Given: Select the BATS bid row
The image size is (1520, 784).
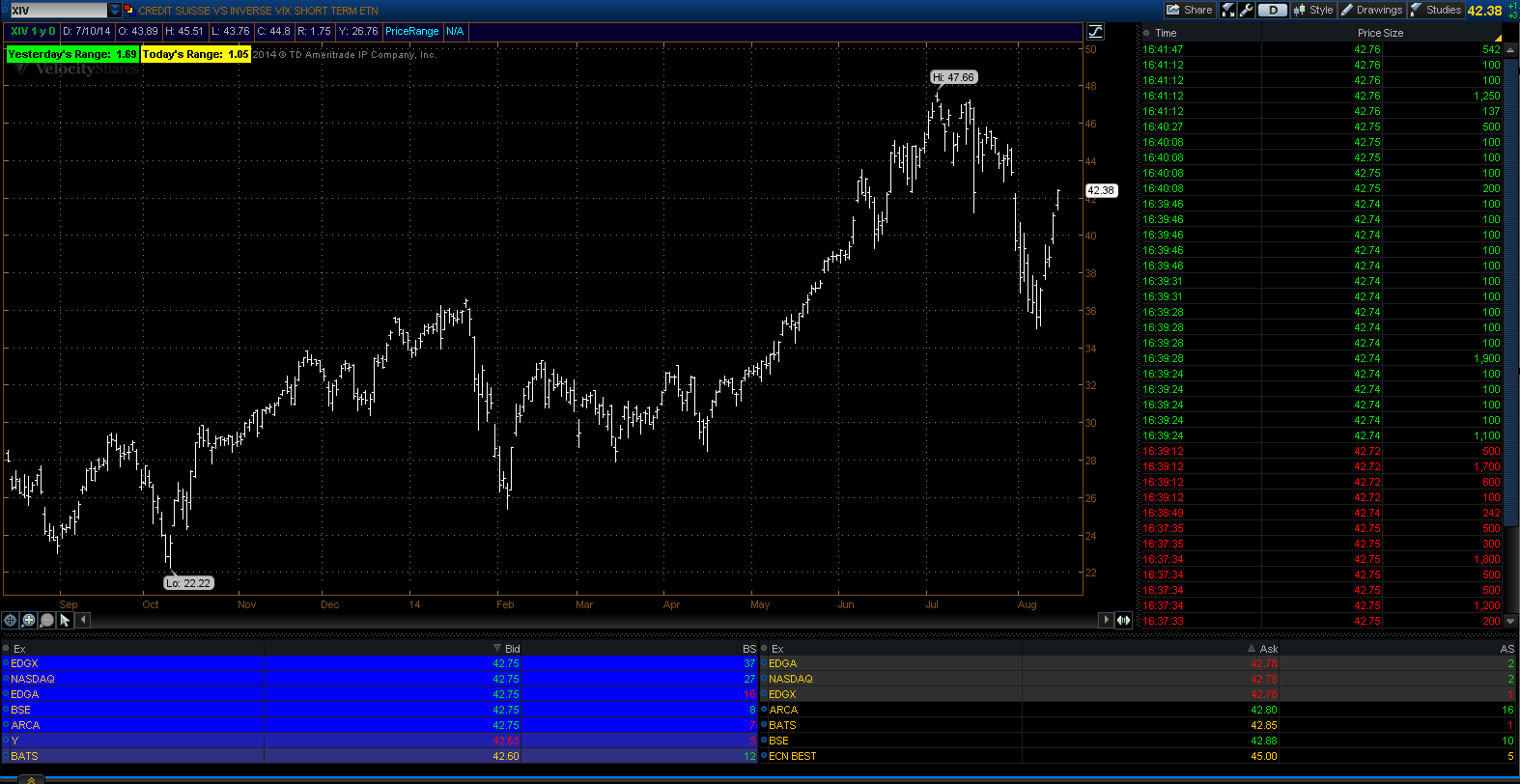Looking at the screenshot, I should [x=380, y=756].
